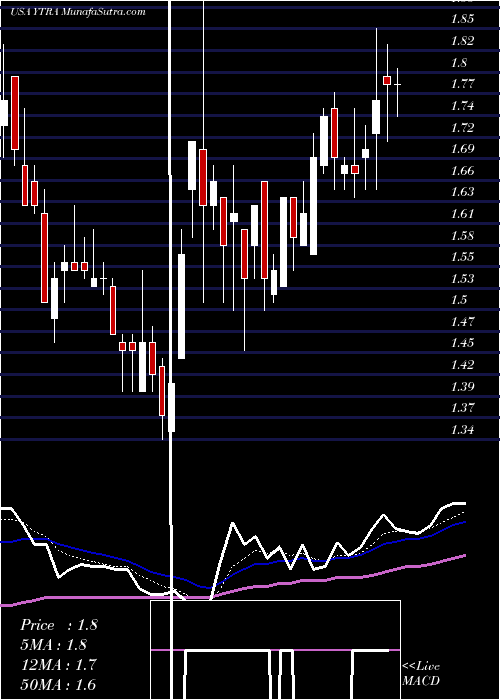Viewport: 500px width, 700px height.
Task: Click the 1.69 price axis label
Action: 462,149
